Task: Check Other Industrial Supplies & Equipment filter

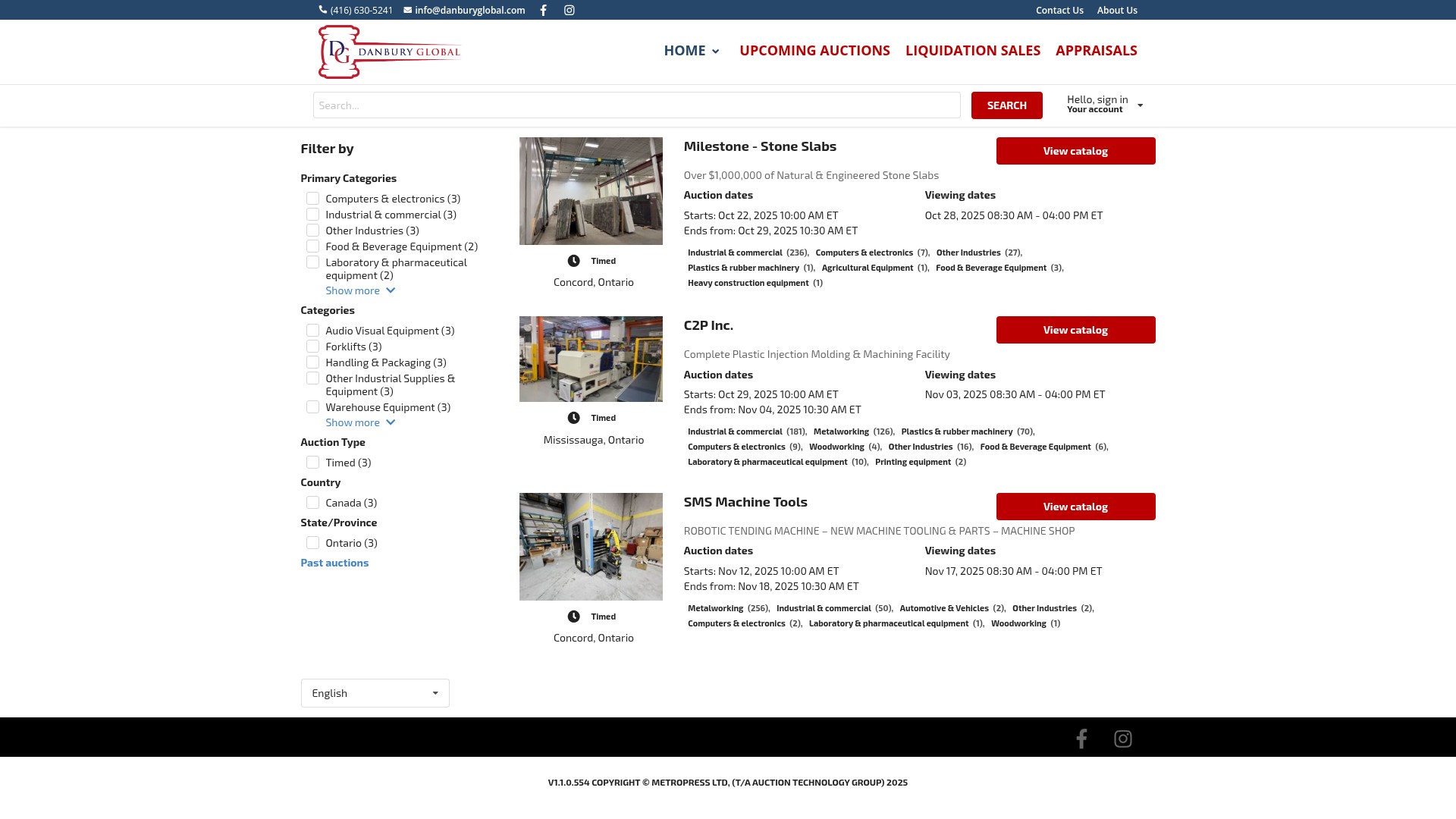Action: [312, 378]
